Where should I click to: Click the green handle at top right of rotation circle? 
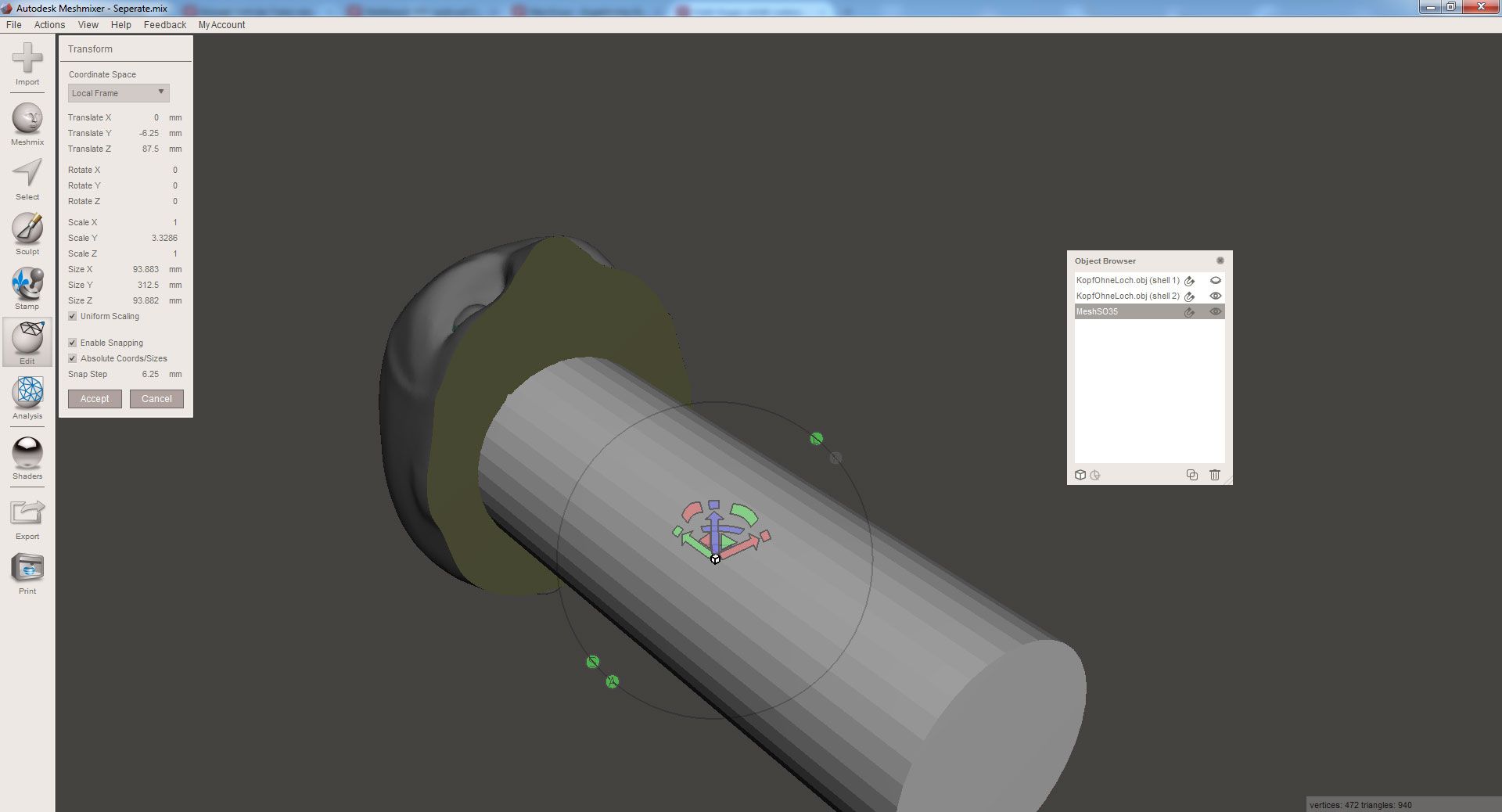[x=817, y=439]
